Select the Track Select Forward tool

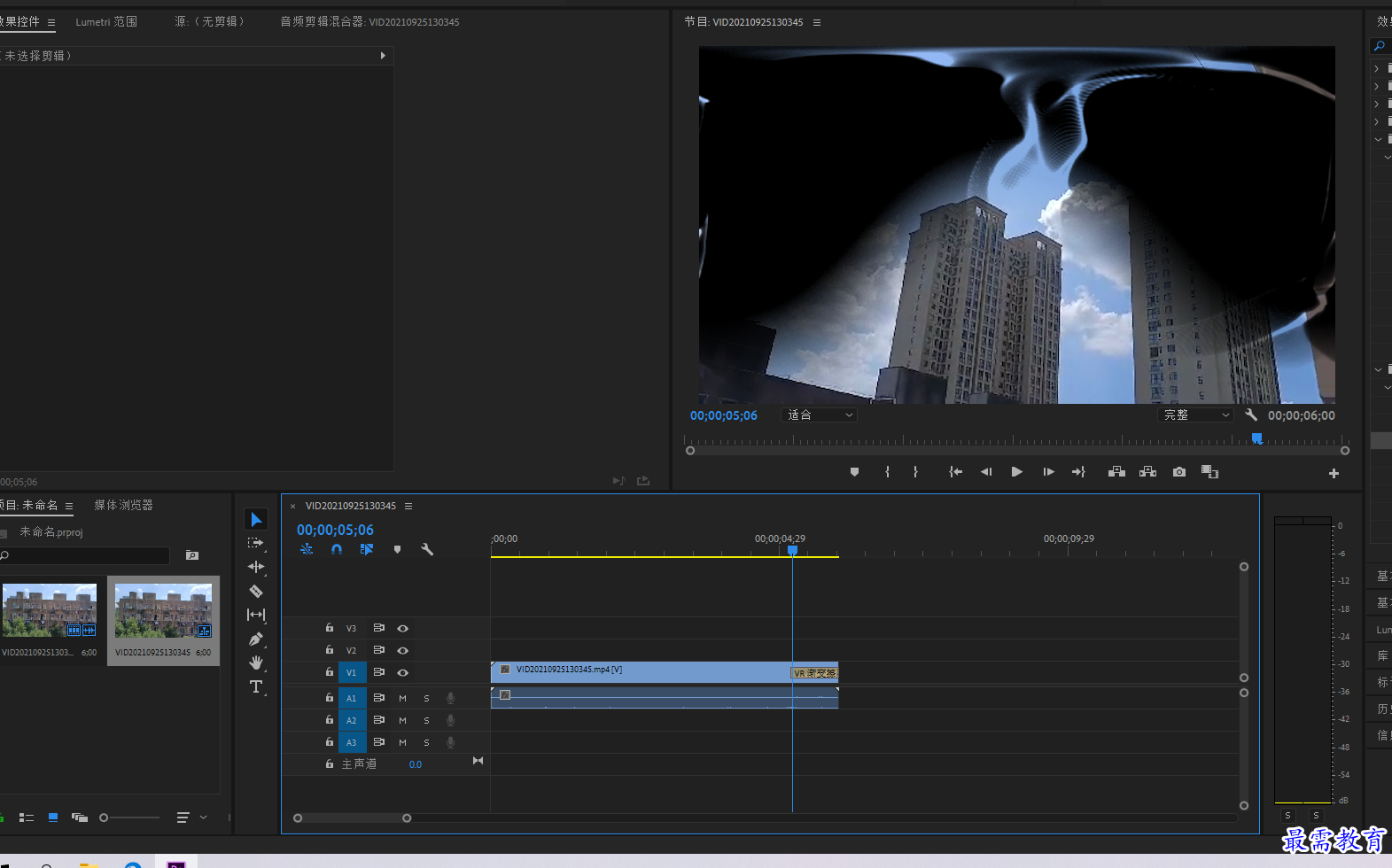click(x=256, y=543)
